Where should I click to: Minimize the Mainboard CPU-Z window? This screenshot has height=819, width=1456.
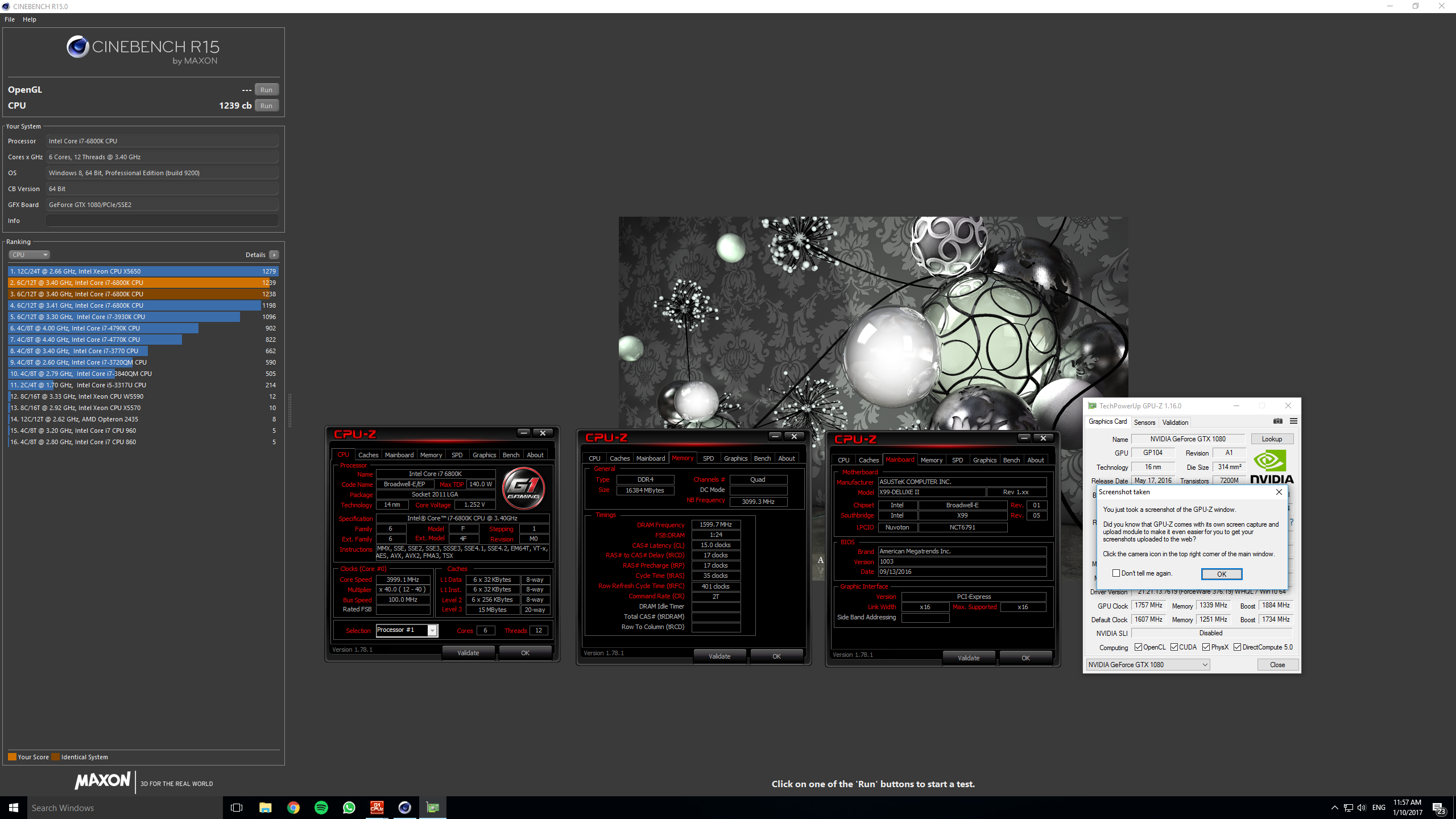(x=1024, y=438)
